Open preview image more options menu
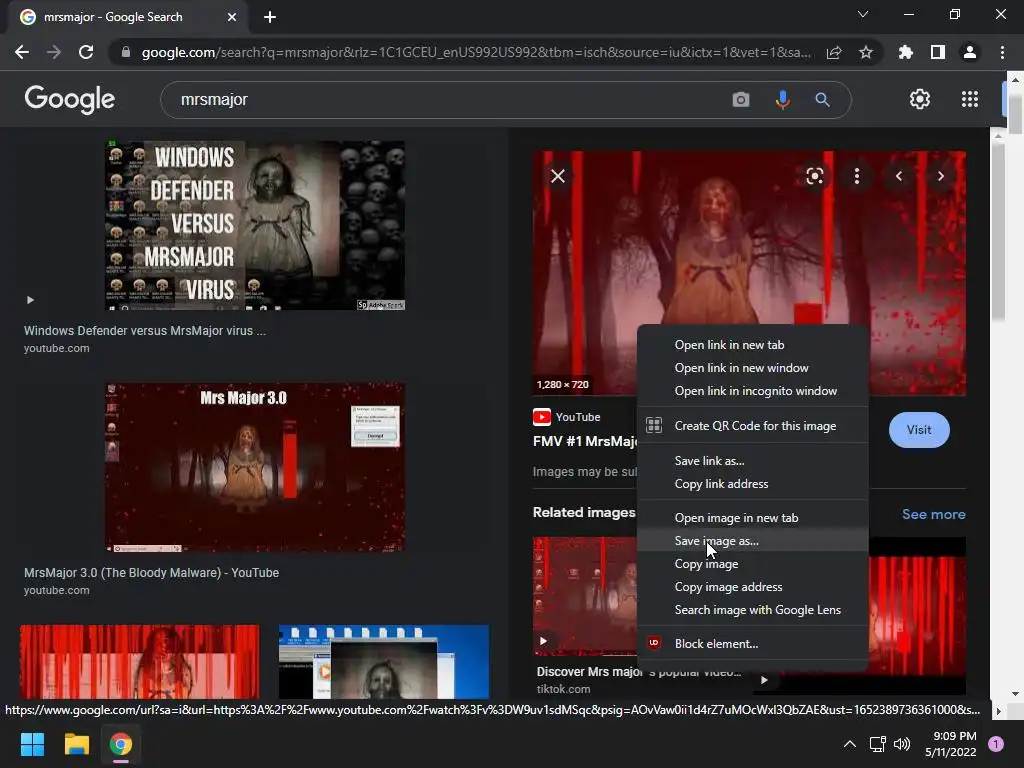Screen dimensions: 1024x768 tap(857, 176)
